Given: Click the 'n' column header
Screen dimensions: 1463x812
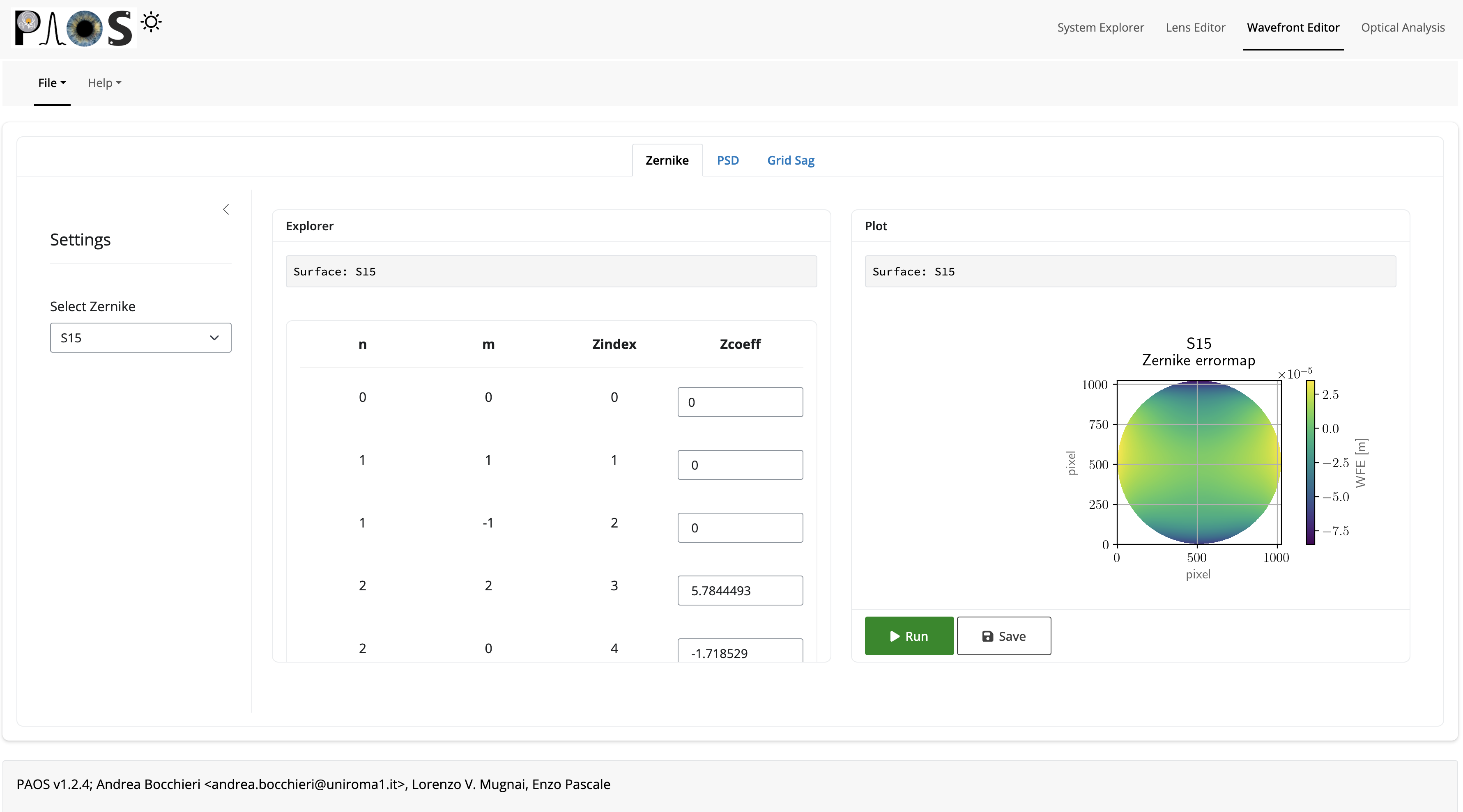Looking at the screenshot, I should [362, 344].
